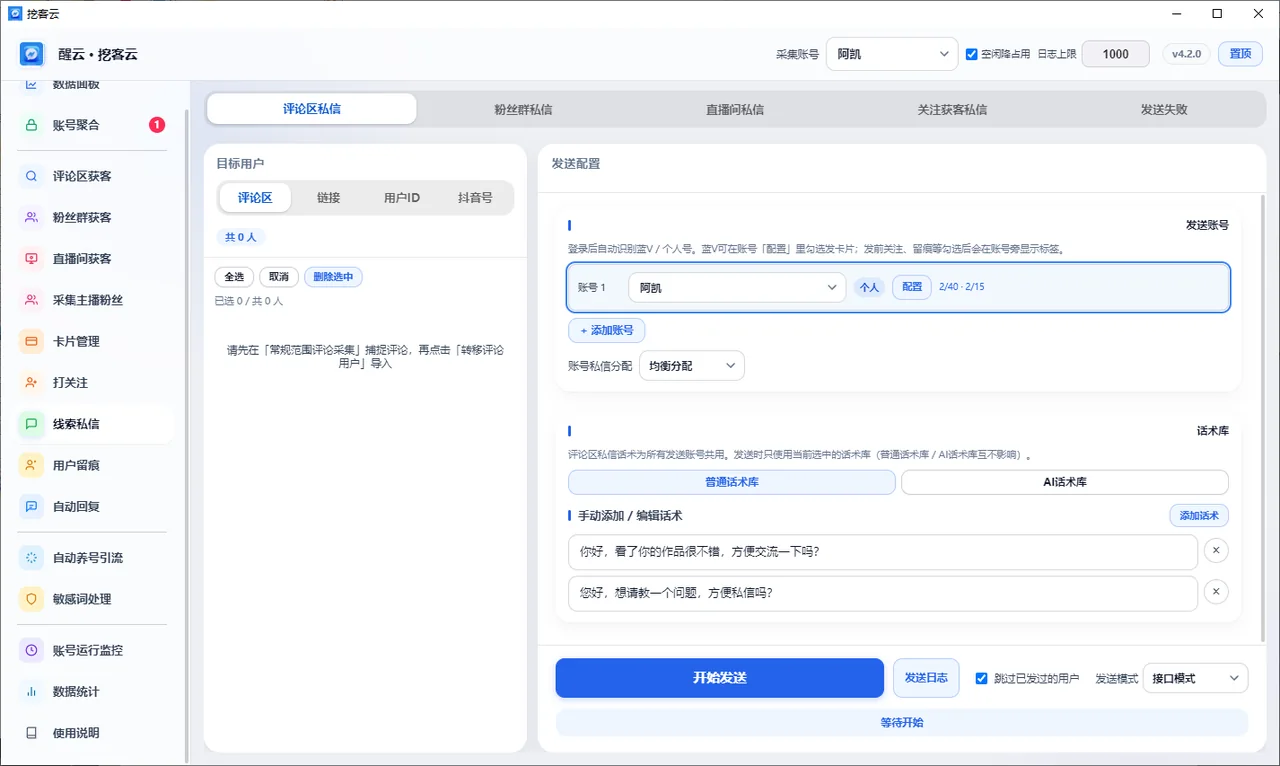Click the 添加账号 button

(x=607, y=330)
